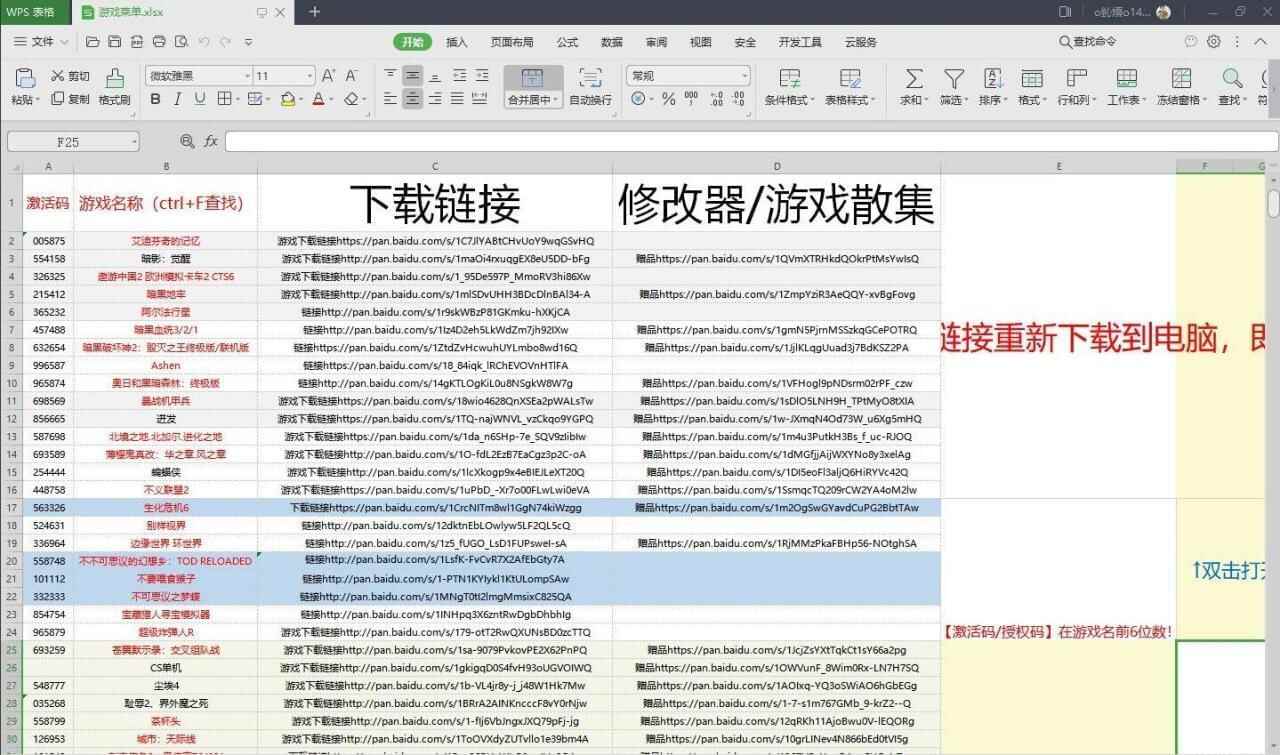
Task: Click the 开始 Home tab button
Action: pos(412,42)
